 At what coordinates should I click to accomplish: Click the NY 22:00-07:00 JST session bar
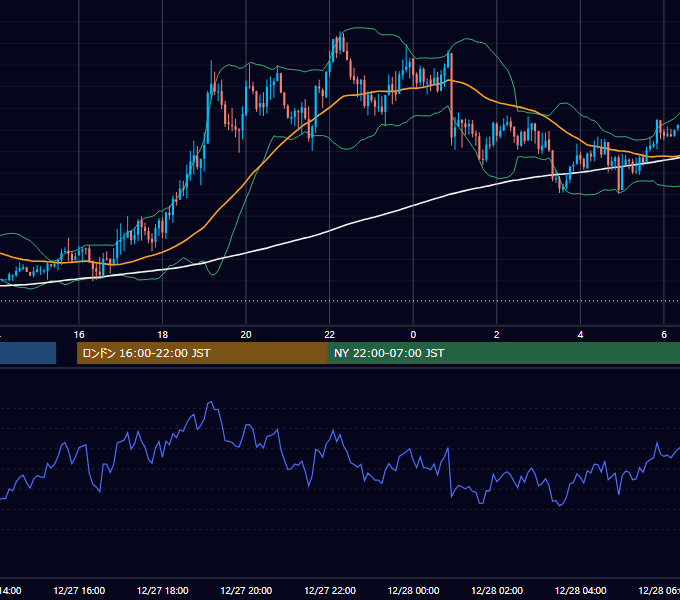[503, 353]
